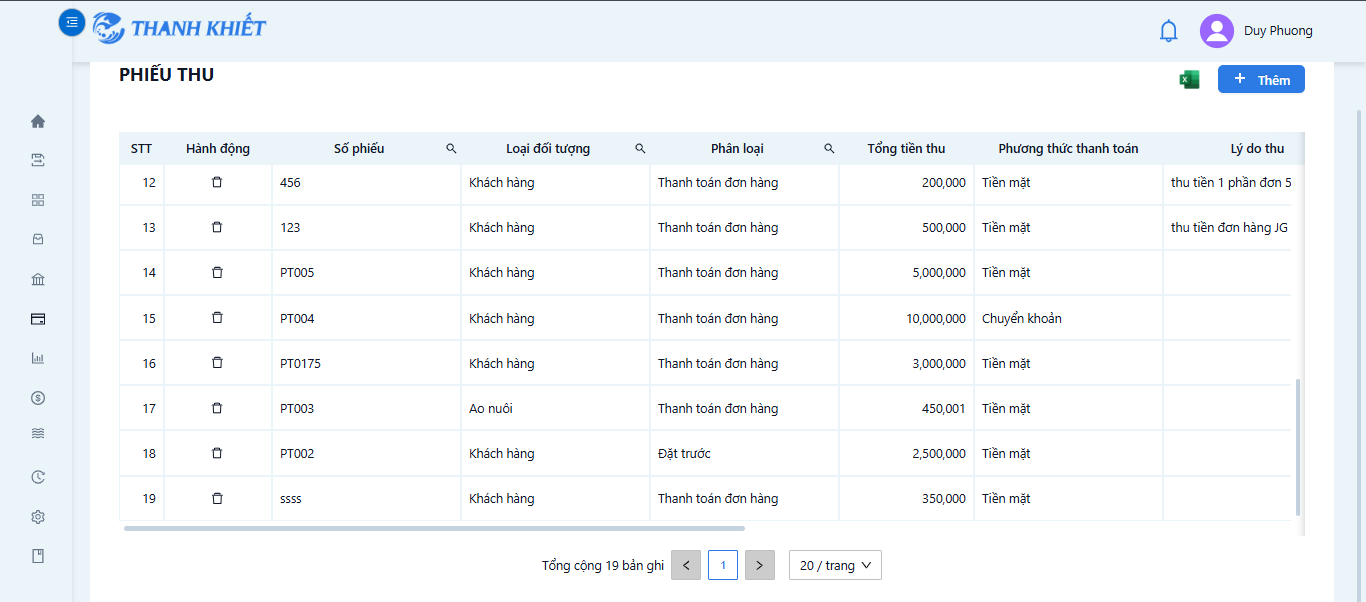Screen dimensions: 1366x602
Task: Click the Thanh Khiết logo
Action: click(180, 27)
